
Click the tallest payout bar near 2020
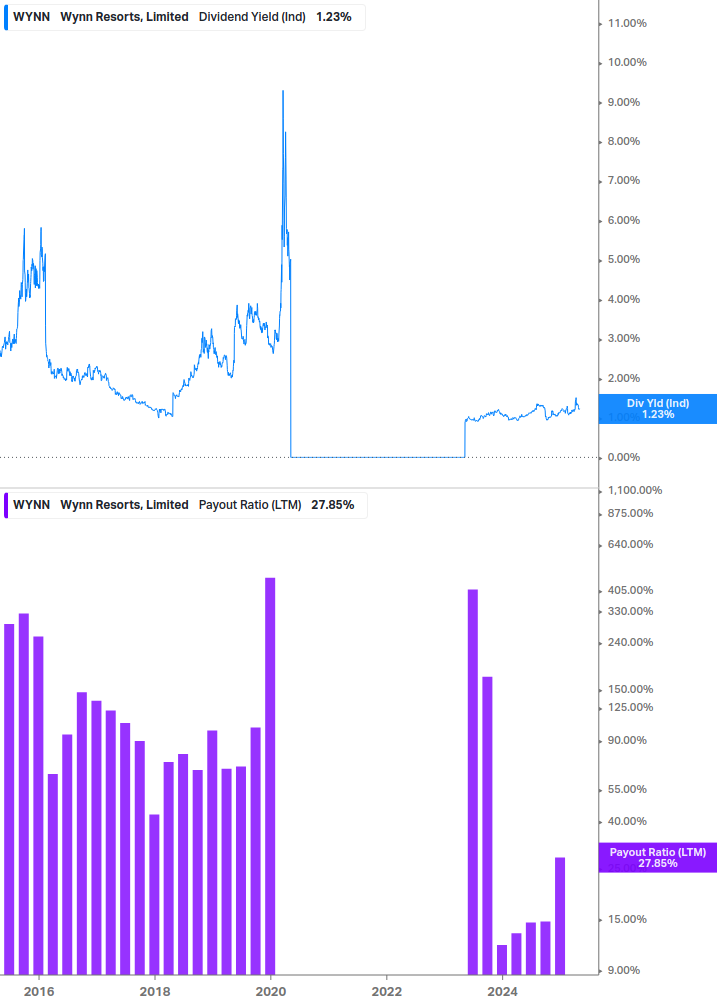pos(270,776)
